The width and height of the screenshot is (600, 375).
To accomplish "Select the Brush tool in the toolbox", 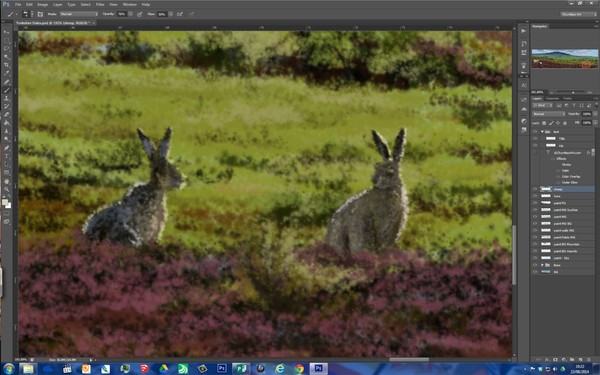I will tap(7, 90).
